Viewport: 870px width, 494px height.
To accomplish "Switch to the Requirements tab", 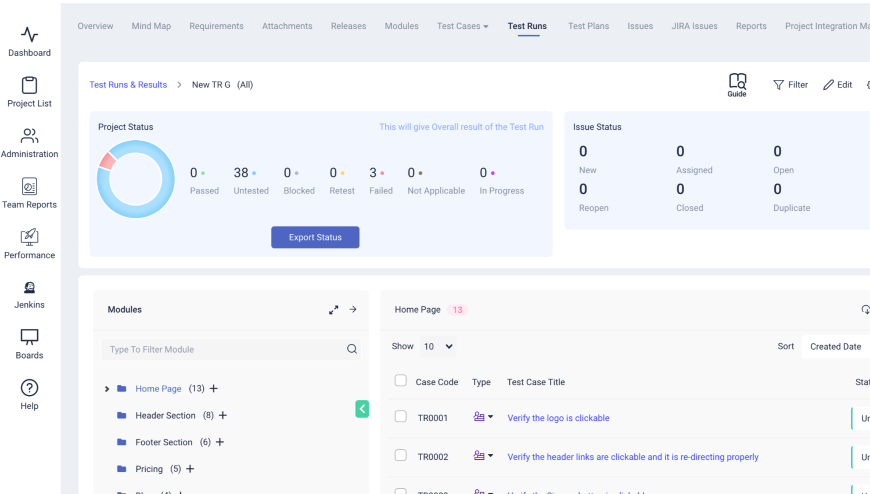I will [216, 26].
